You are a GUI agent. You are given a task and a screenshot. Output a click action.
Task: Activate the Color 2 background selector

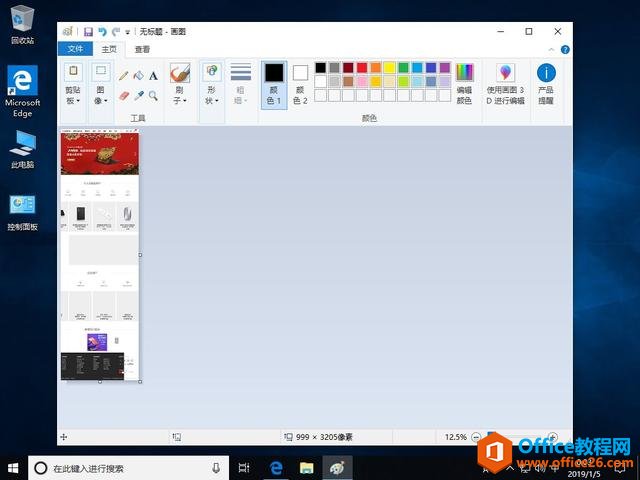tap(300, 84)
